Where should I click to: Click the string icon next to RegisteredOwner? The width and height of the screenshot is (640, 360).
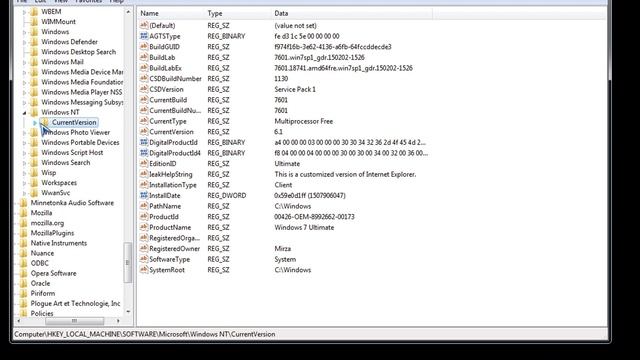144,248
